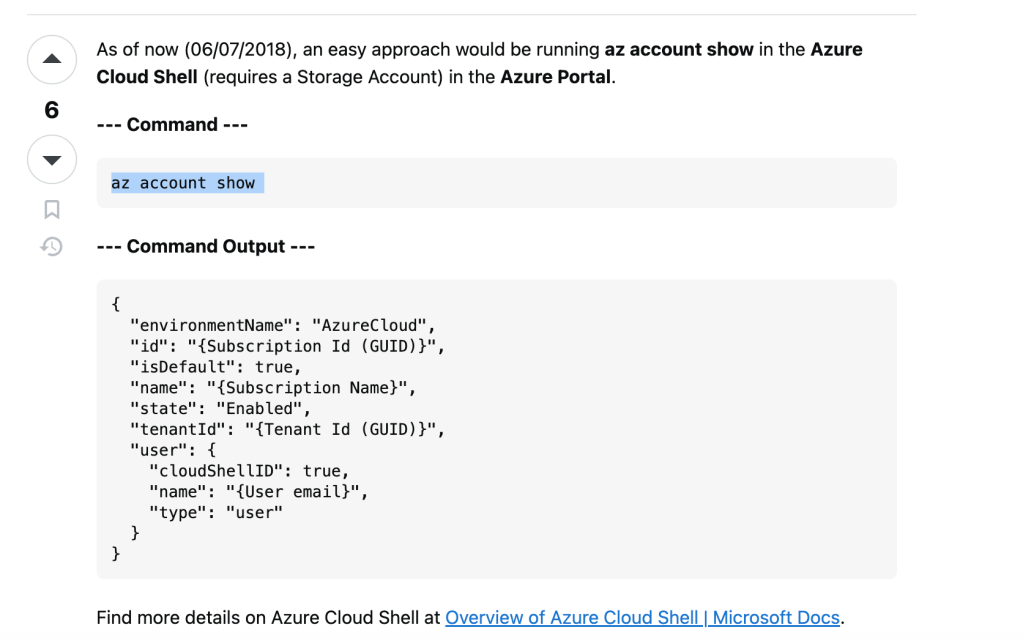
Task: Click the "isDefault": true line
Action: [x=215, y=367]
